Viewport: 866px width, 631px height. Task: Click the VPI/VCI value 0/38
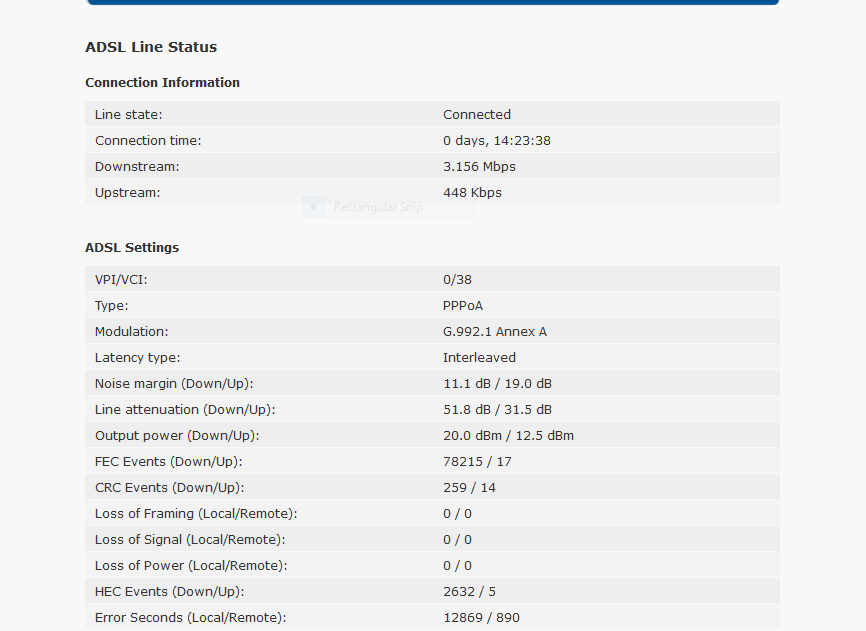[457, 279]
